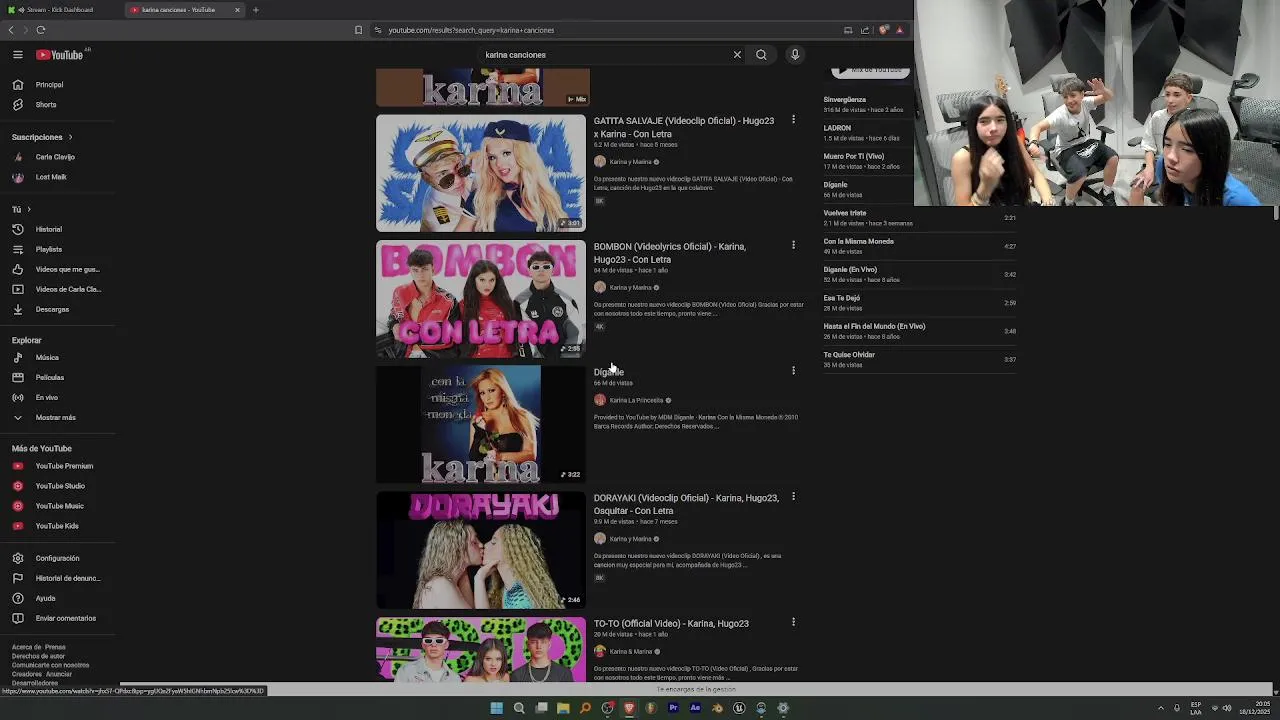
Task: Go to the YouTube logo home
Action: coord(60,55)
